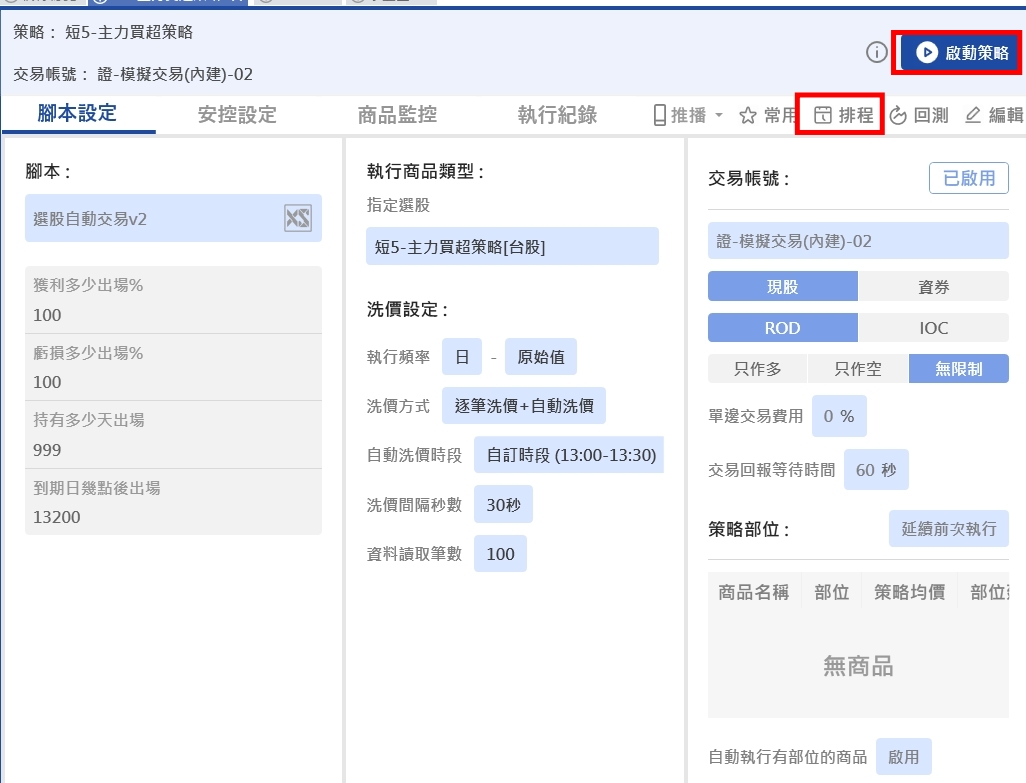Click the 洗價間隔秒數 30秒 field
Screen dimensions: 1026x783
(x=503, y=505)
